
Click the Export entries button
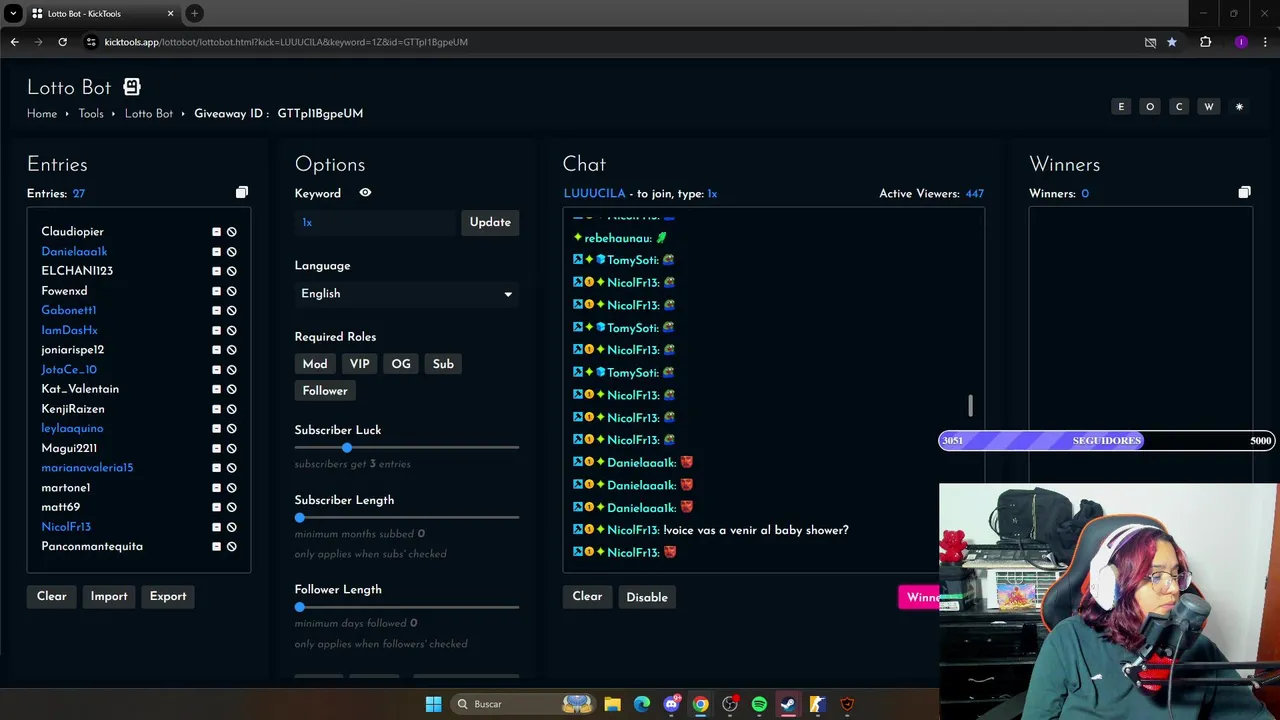[168, 597]
